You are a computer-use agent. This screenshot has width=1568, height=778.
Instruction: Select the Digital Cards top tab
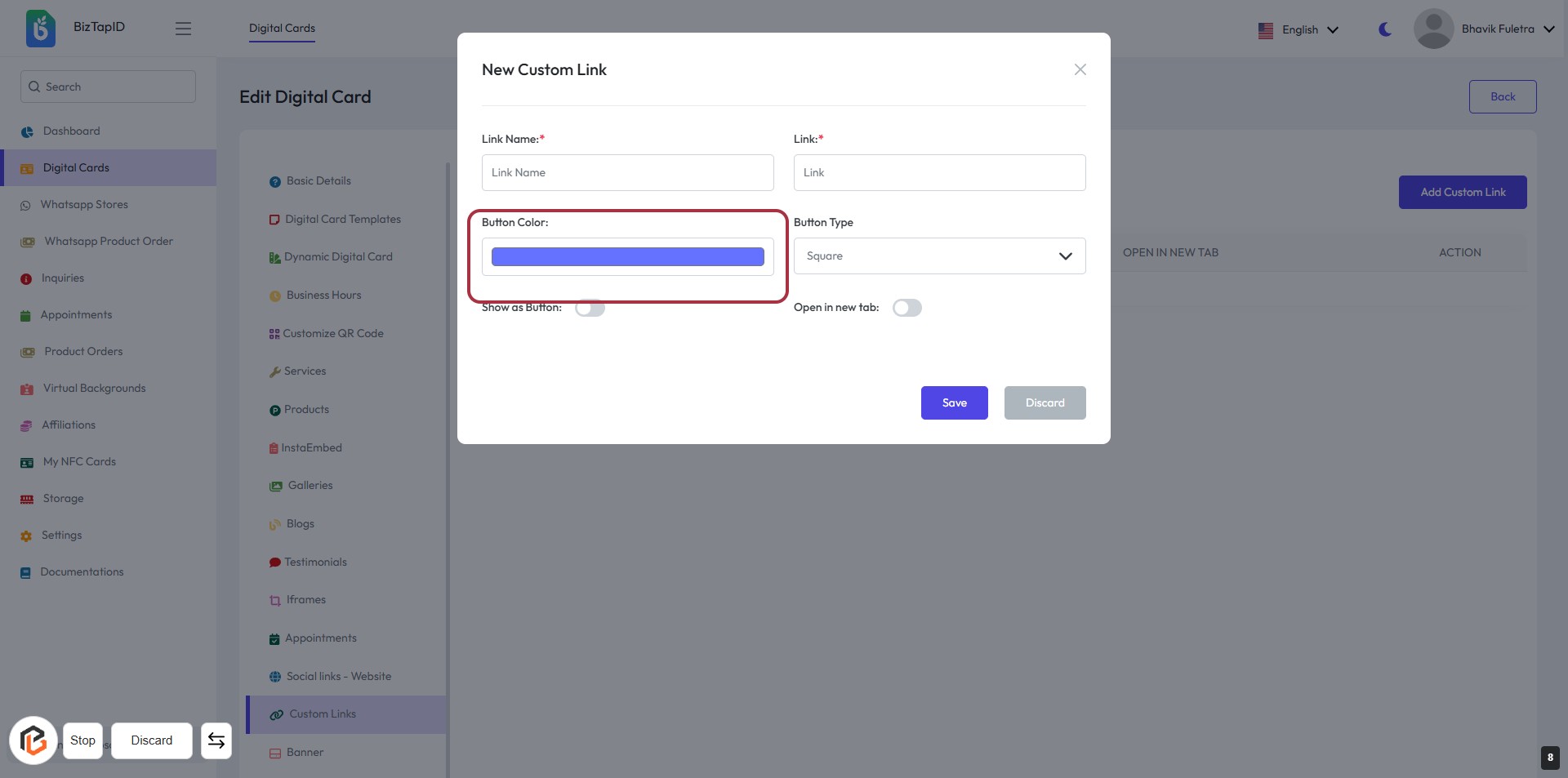point(282,29)
